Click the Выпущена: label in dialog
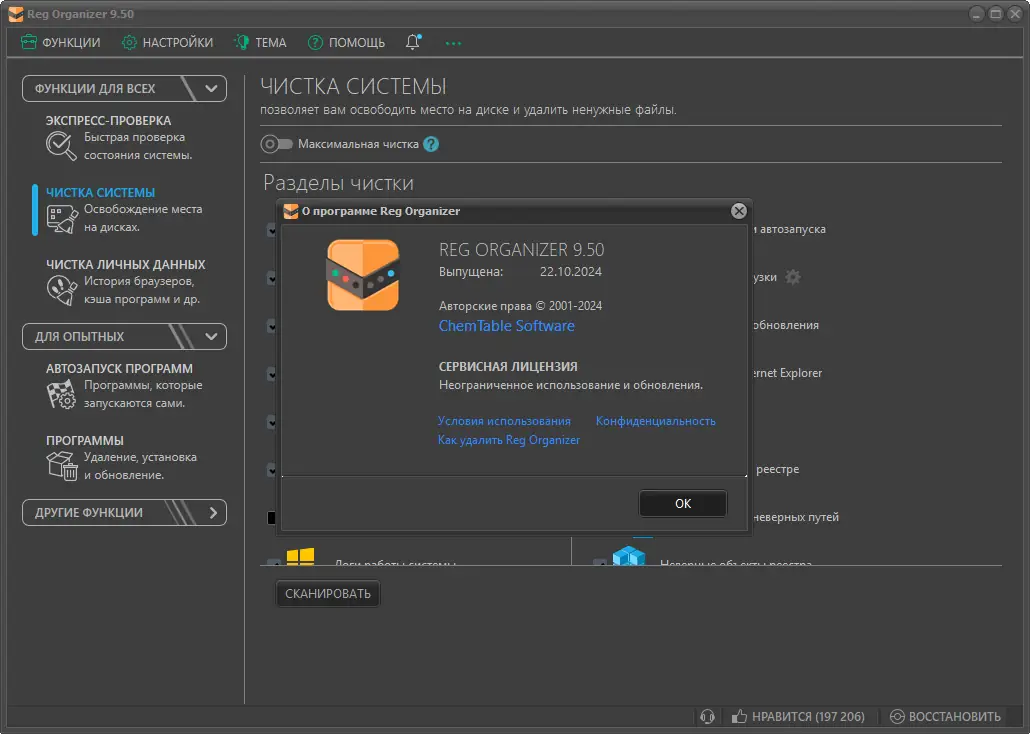 click(471, 271)
